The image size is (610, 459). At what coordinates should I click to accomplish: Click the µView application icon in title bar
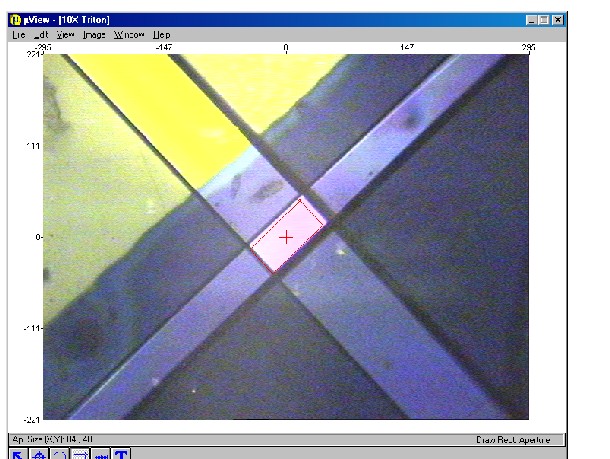click(15, 19)
